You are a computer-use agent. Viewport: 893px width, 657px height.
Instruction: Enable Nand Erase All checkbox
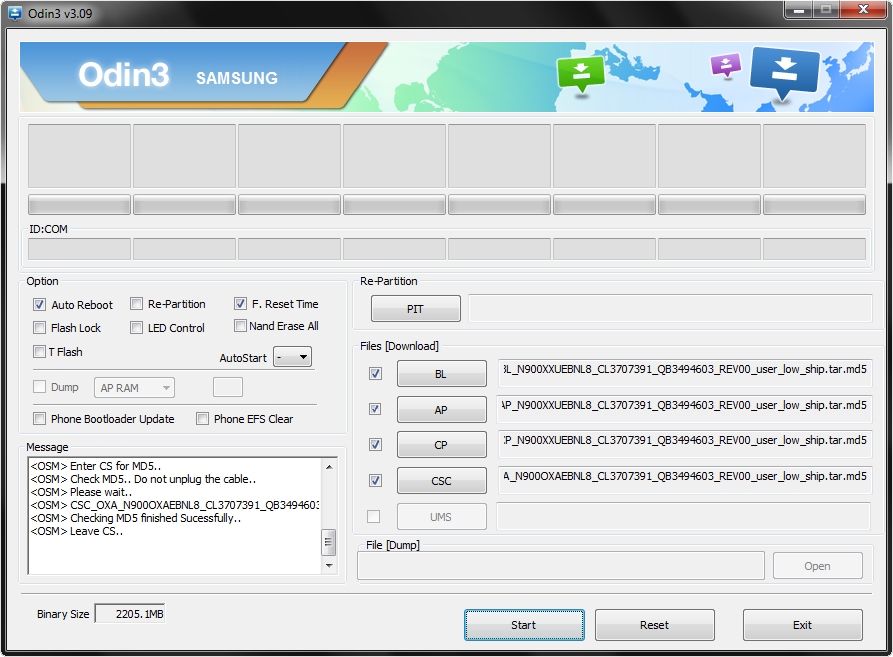[x=241, y=326]
